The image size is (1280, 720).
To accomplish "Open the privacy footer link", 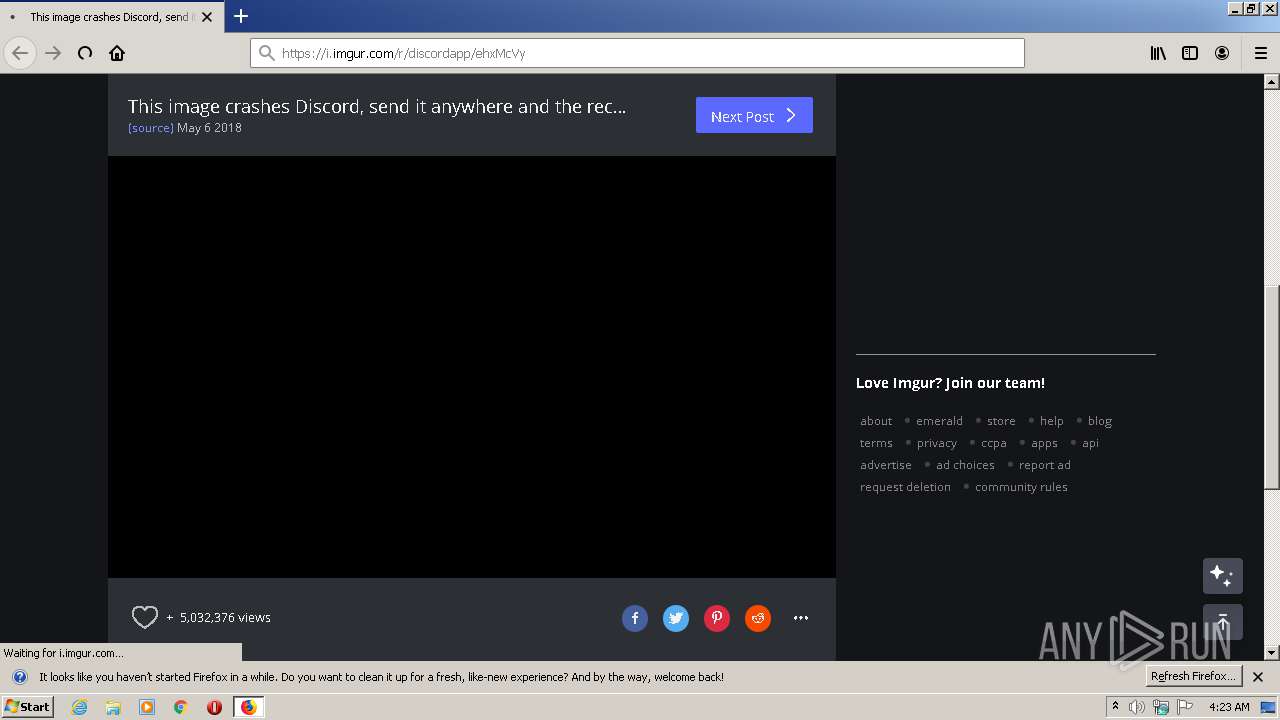I will tap(937, 443).
